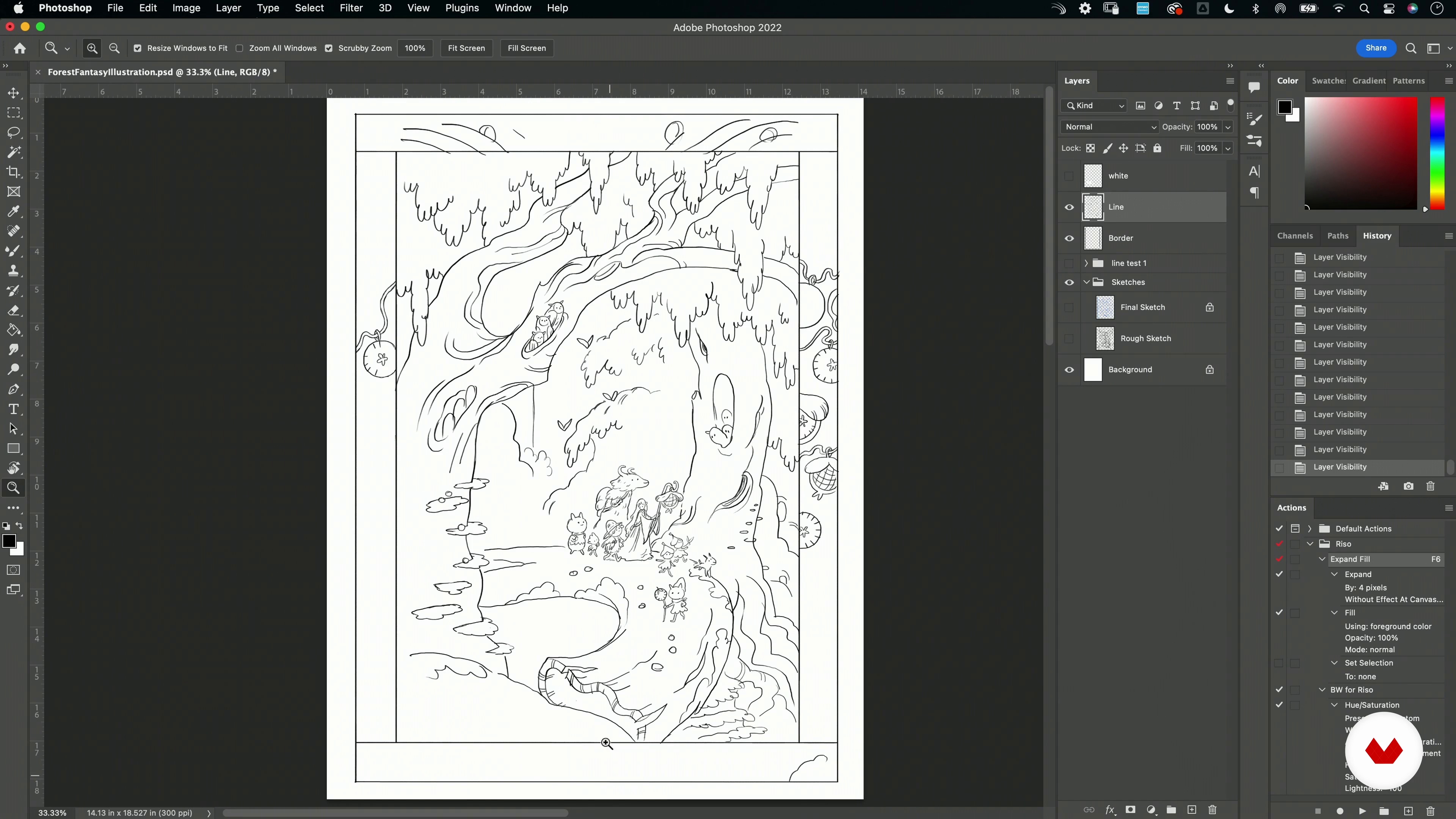The height and width of the screenshot is (819, 1456).
Task: Play the selected action
Action: point(1362,811)
